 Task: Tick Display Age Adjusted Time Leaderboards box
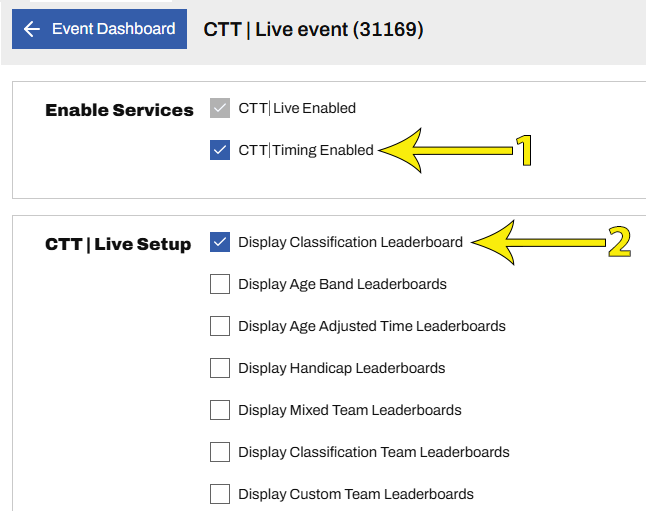[x=220, y=326]
